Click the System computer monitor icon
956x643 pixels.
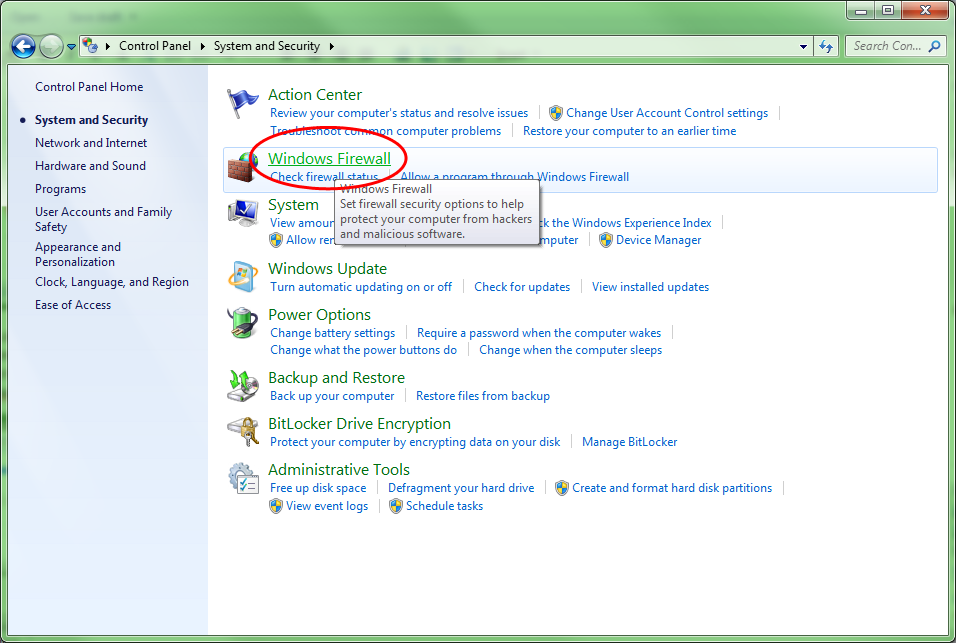pos(242,213)
